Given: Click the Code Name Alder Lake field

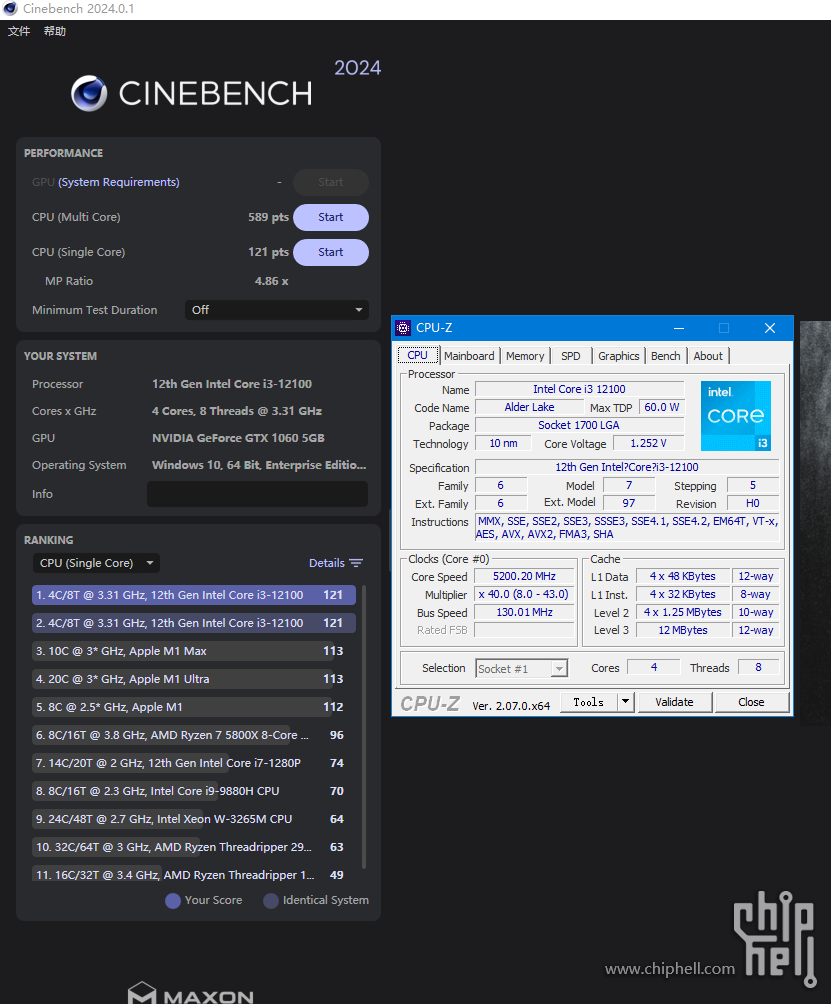Looking at the screenshot, I should pyautogui.click(x=529, y=407).
